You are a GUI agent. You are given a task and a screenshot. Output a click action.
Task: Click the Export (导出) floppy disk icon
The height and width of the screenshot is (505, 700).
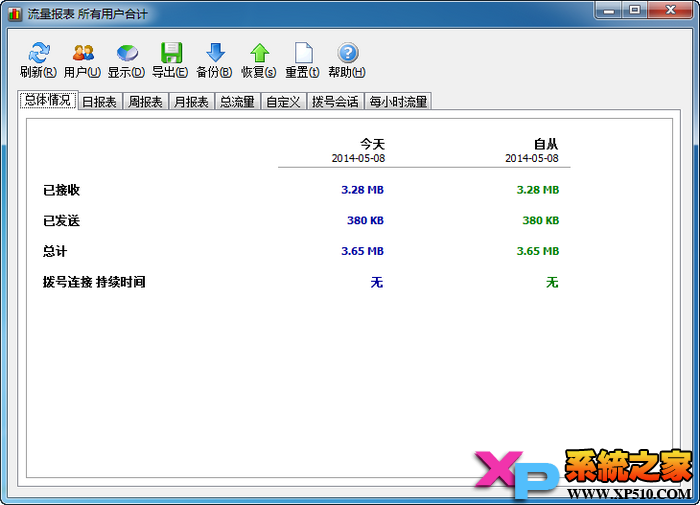pyautogui.click(x=171, y=53)
